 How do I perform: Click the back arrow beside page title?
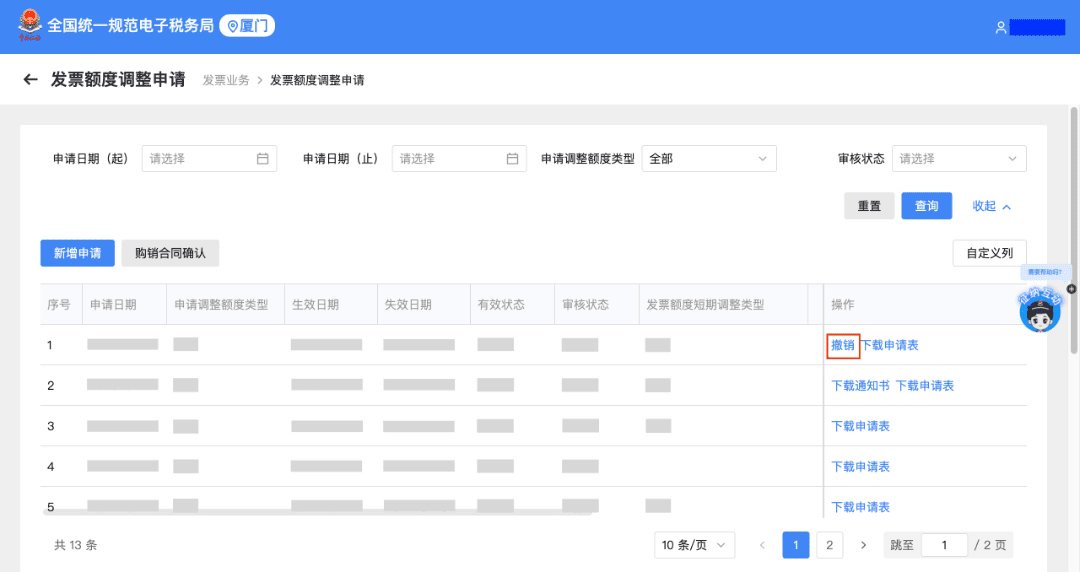30,80
